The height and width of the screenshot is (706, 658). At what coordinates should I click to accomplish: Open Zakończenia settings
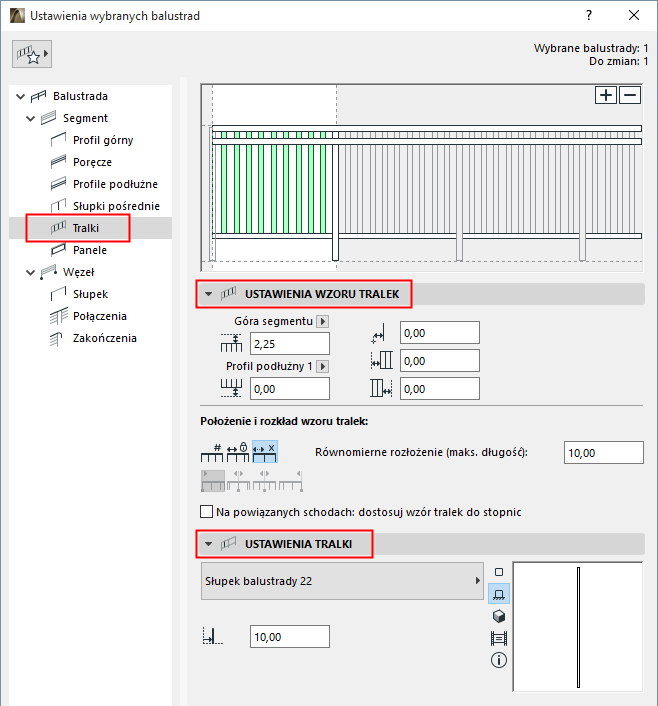coord(104,339)
